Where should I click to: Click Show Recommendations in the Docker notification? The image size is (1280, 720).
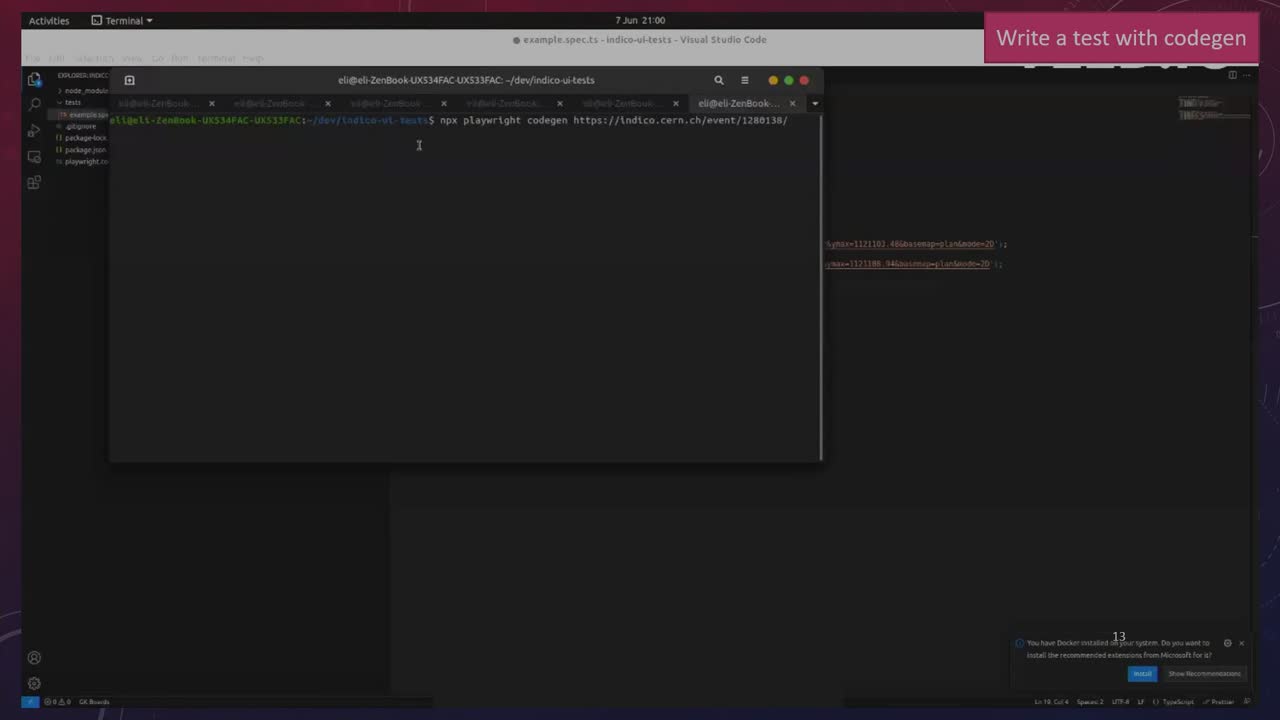1204,674
